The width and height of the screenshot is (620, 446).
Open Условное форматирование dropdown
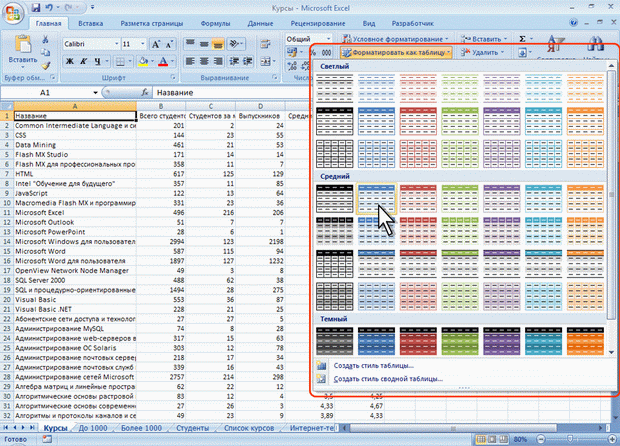396,39
